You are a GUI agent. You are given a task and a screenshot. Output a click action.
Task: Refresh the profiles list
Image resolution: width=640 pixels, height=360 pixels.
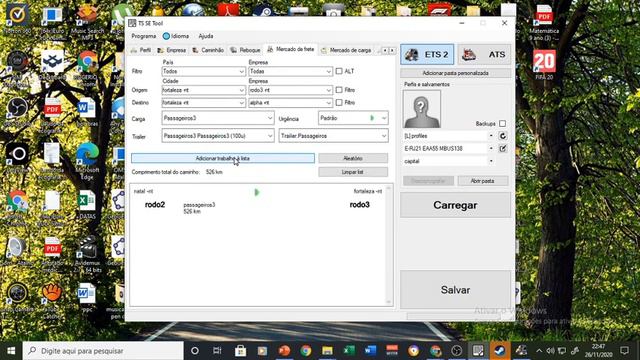[x=502, y=136]
